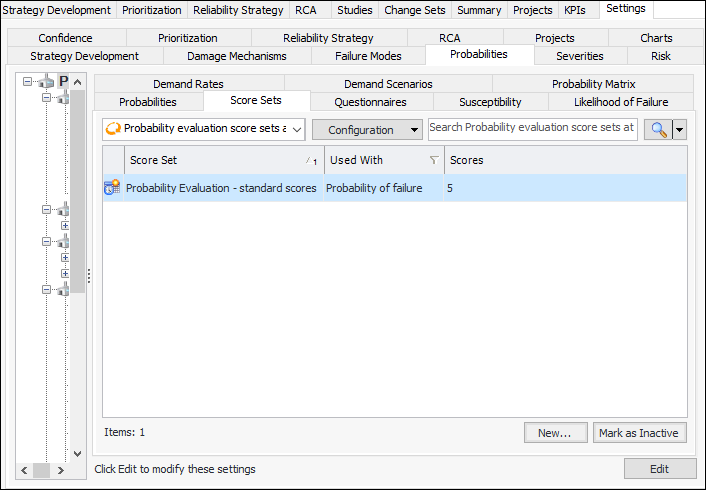Open the Strategy Development top-level tab
Image resolution: width=706 pixels, height=490 pixels.
click(57, 10)
